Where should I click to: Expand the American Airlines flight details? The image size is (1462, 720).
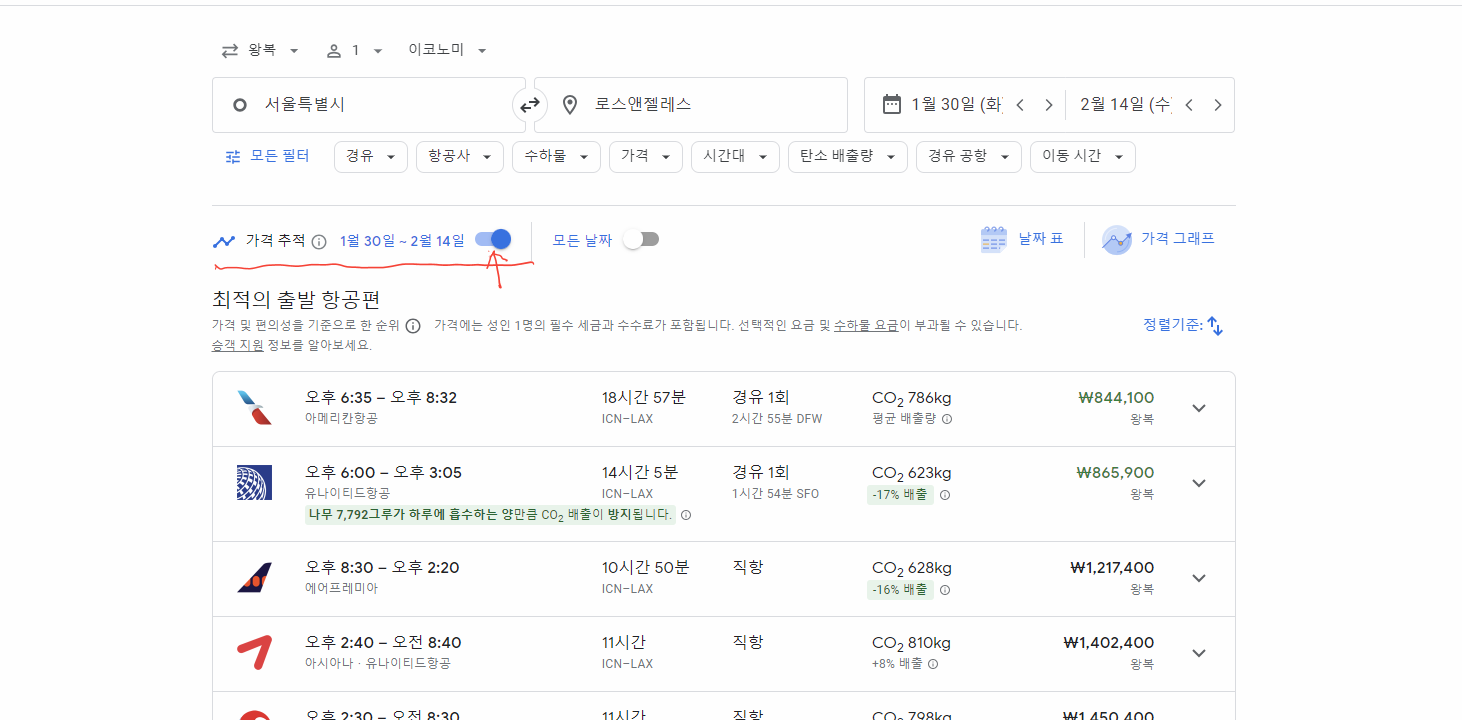[x=1198, y=408]
